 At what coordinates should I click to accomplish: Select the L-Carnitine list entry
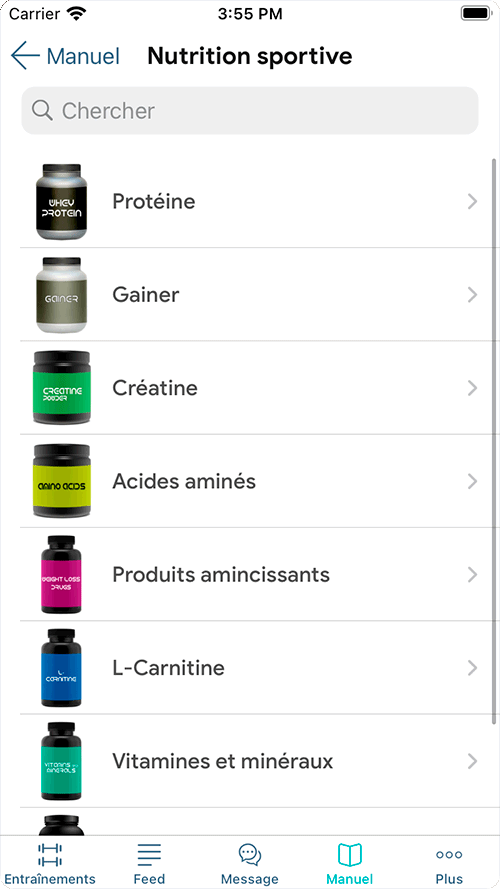click(258, 668)
